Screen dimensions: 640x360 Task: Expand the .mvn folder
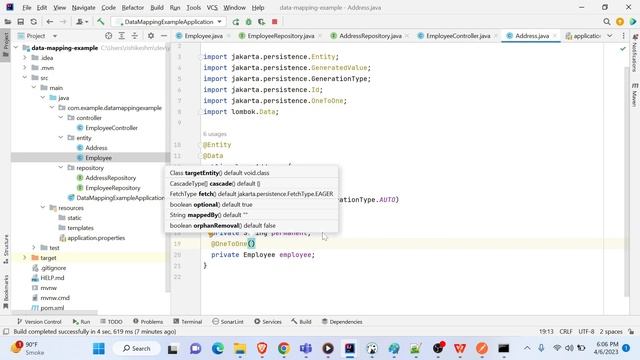(25, 68)
